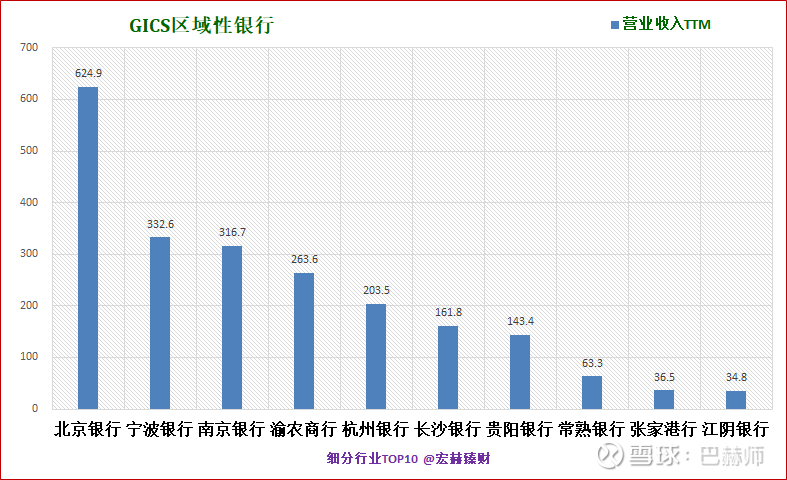Select the 渝农商行 bar

click(x=304, y=341)
